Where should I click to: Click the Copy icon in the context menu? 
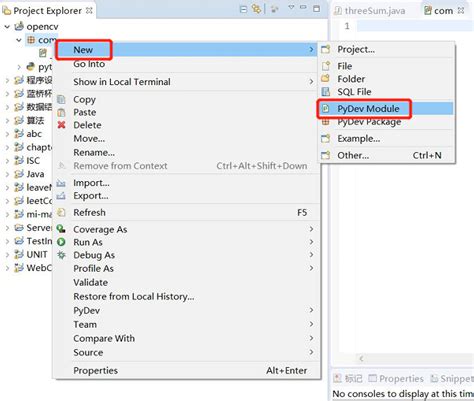[x=61, y=99]
